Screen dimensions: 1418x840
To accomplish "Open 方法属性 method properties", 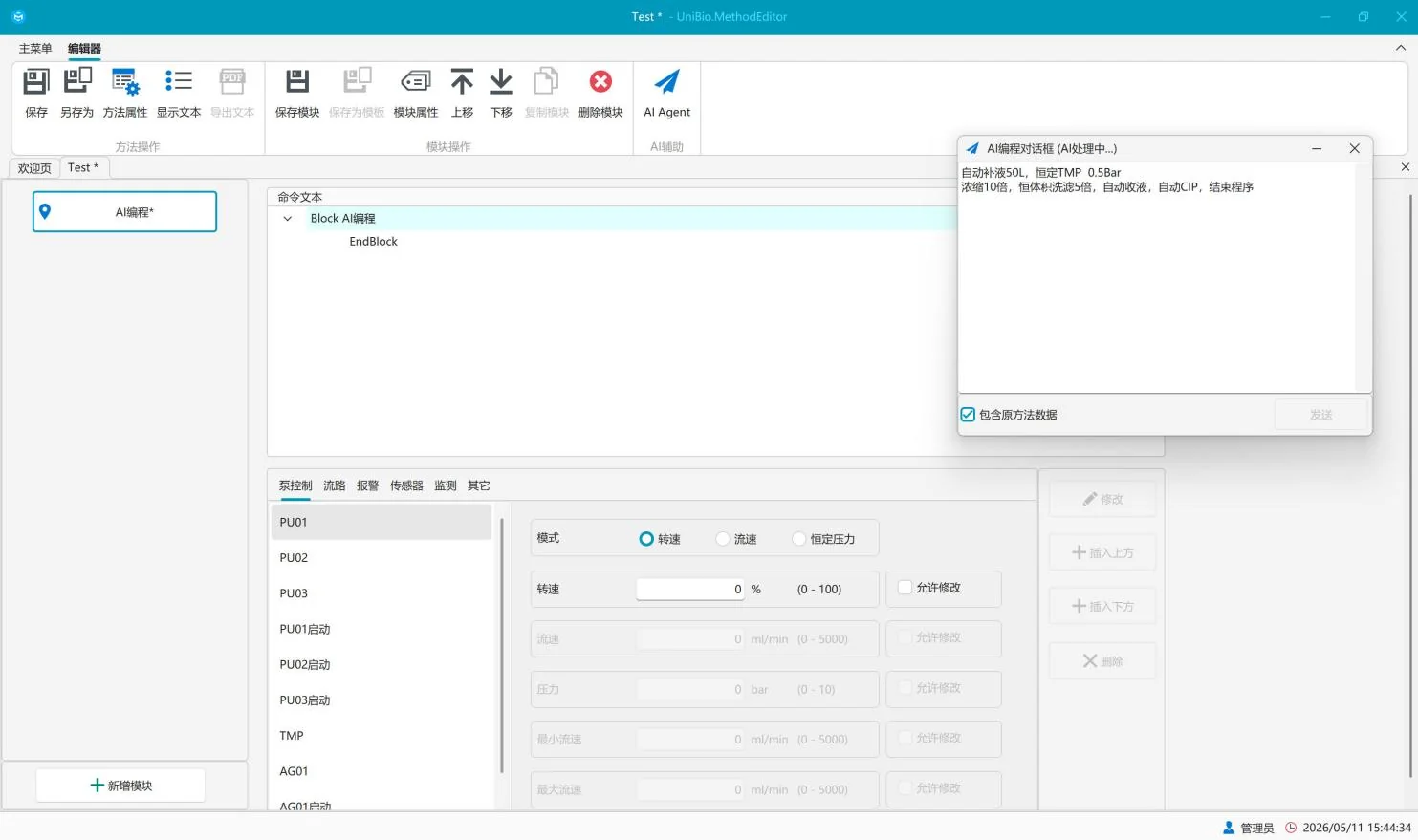I will (x=125, y=82).
